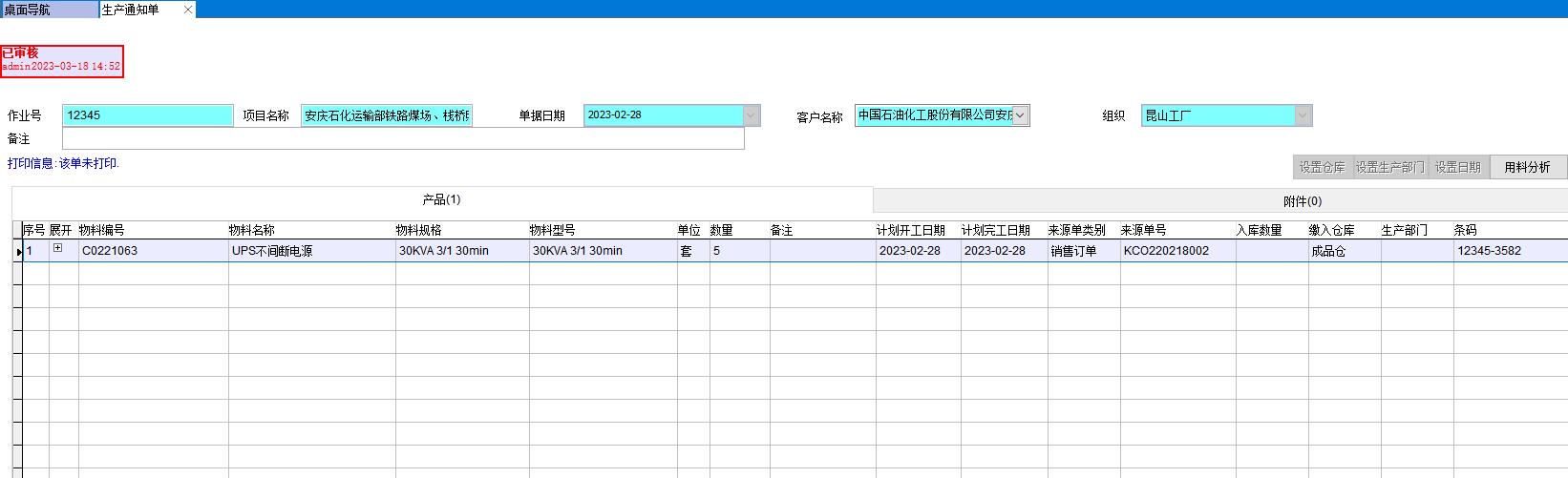Viewport: 1568px width, 478px height.
Task: Click the 已审核 approval stamp
Action: pos(61,60)
